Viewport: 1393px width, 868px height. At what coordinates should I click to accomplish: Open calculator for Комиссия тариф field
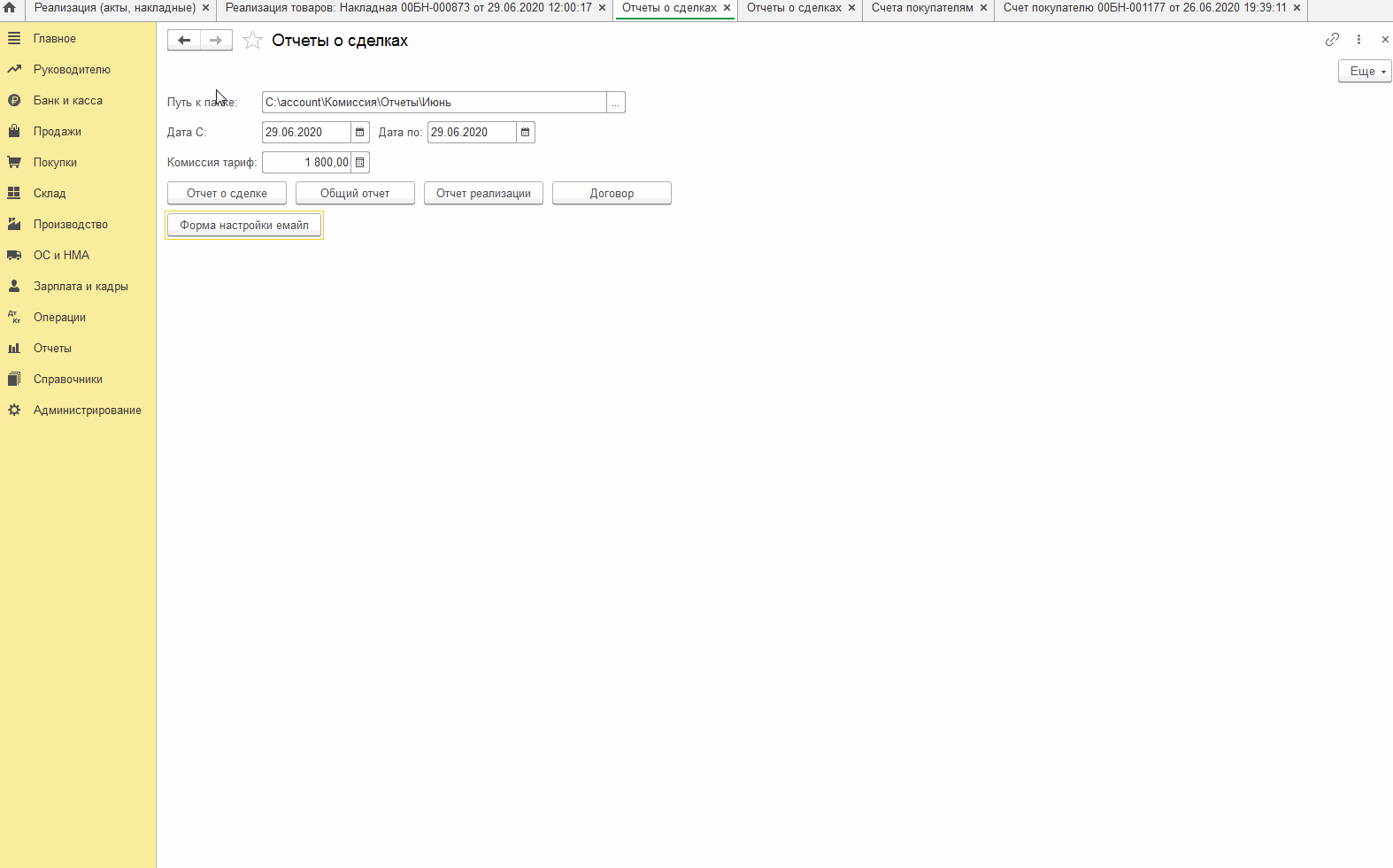coord(360,163)
